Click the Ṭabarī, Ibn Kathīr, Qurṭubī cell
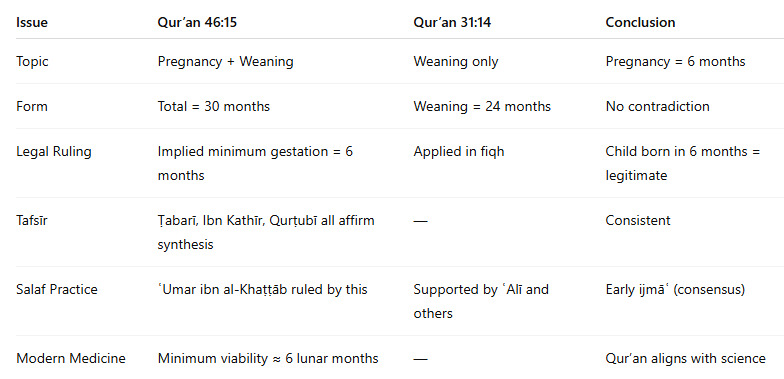The width and height of the screenshot is (784, 379). [266, 232]
